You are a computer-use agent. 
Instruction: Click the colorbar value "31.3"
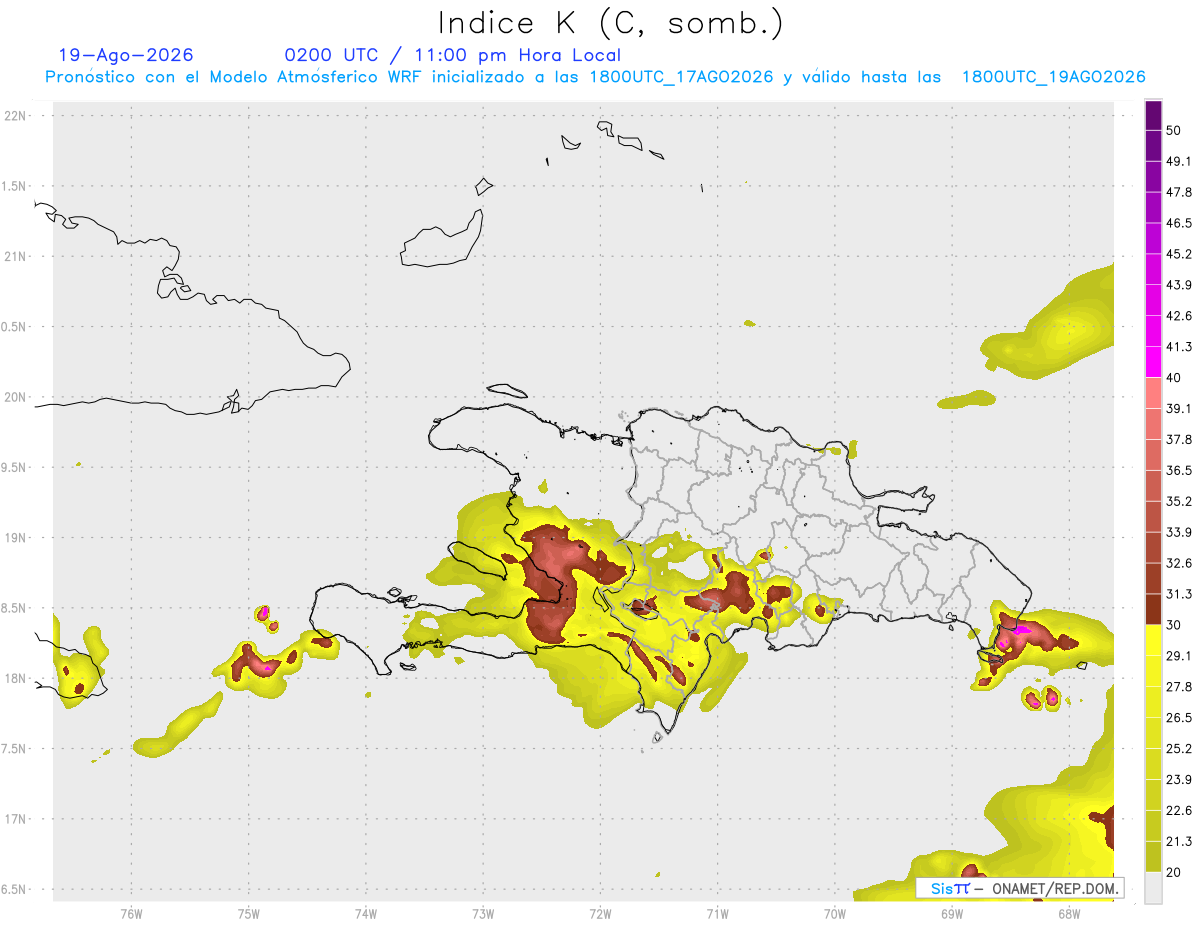(1179, 594)
